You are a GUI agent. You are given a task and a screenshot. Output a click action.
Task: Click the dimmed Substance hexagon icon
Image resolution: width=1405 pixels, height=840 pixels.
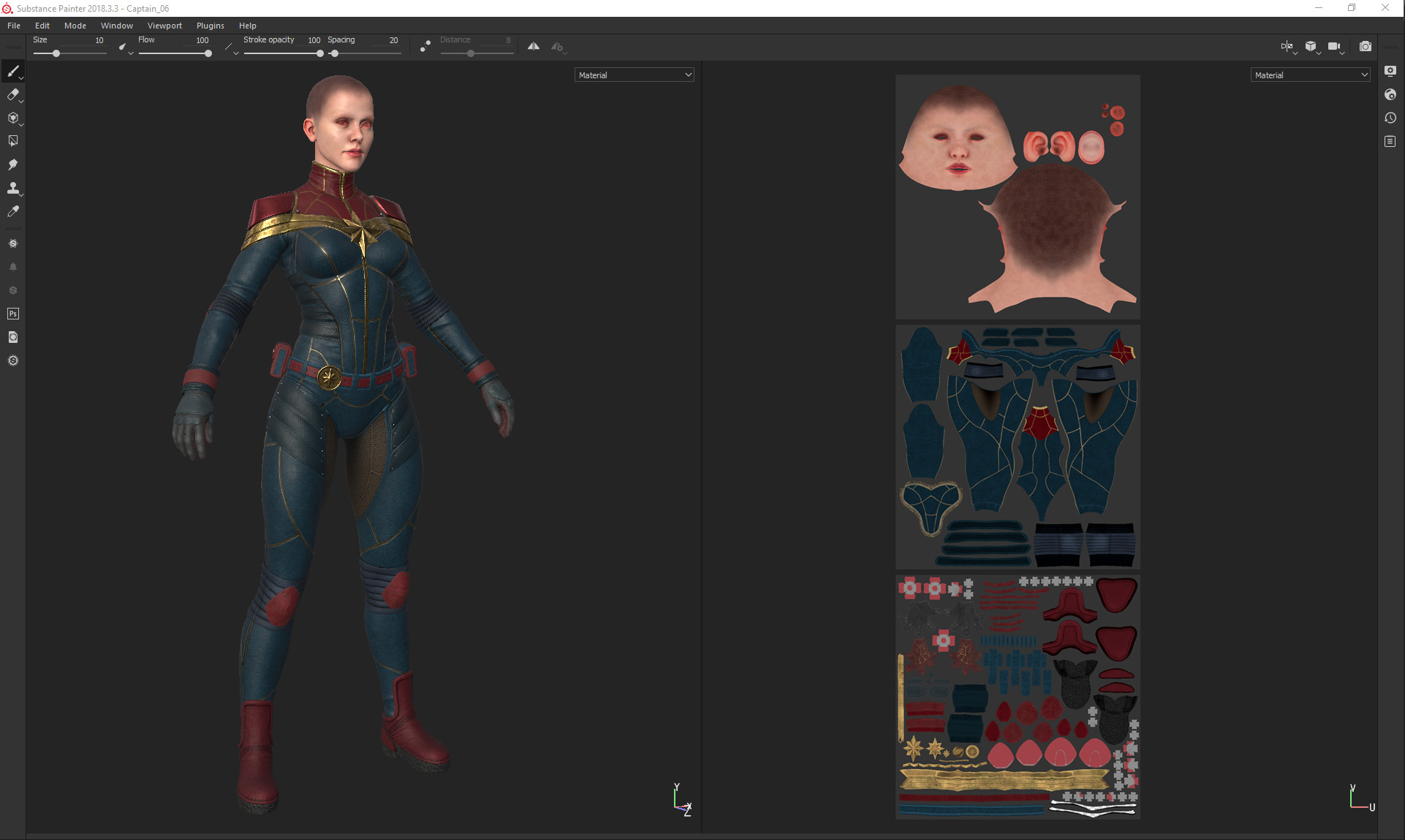click(12, 290)
